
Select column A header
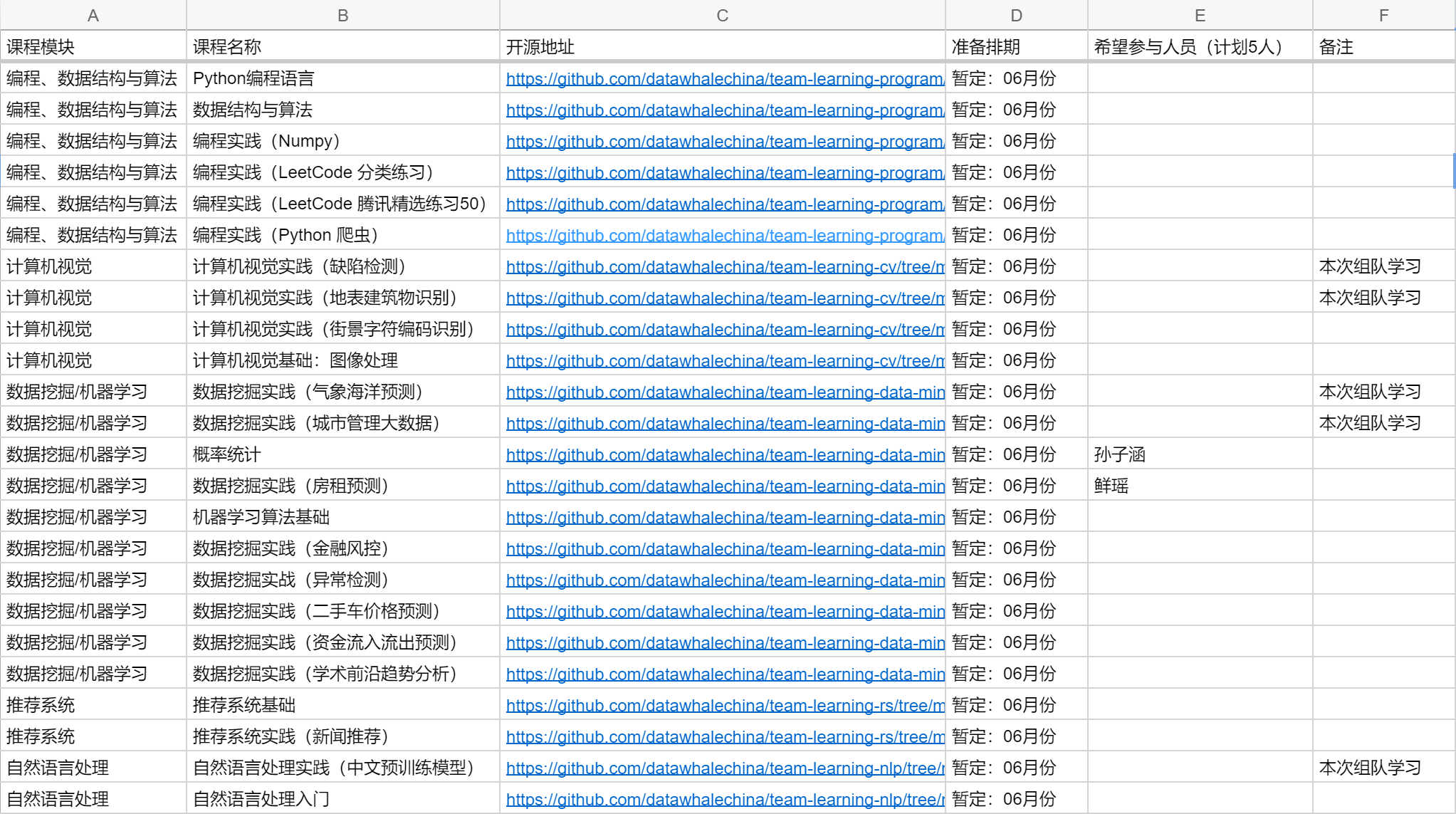point(93,15)
